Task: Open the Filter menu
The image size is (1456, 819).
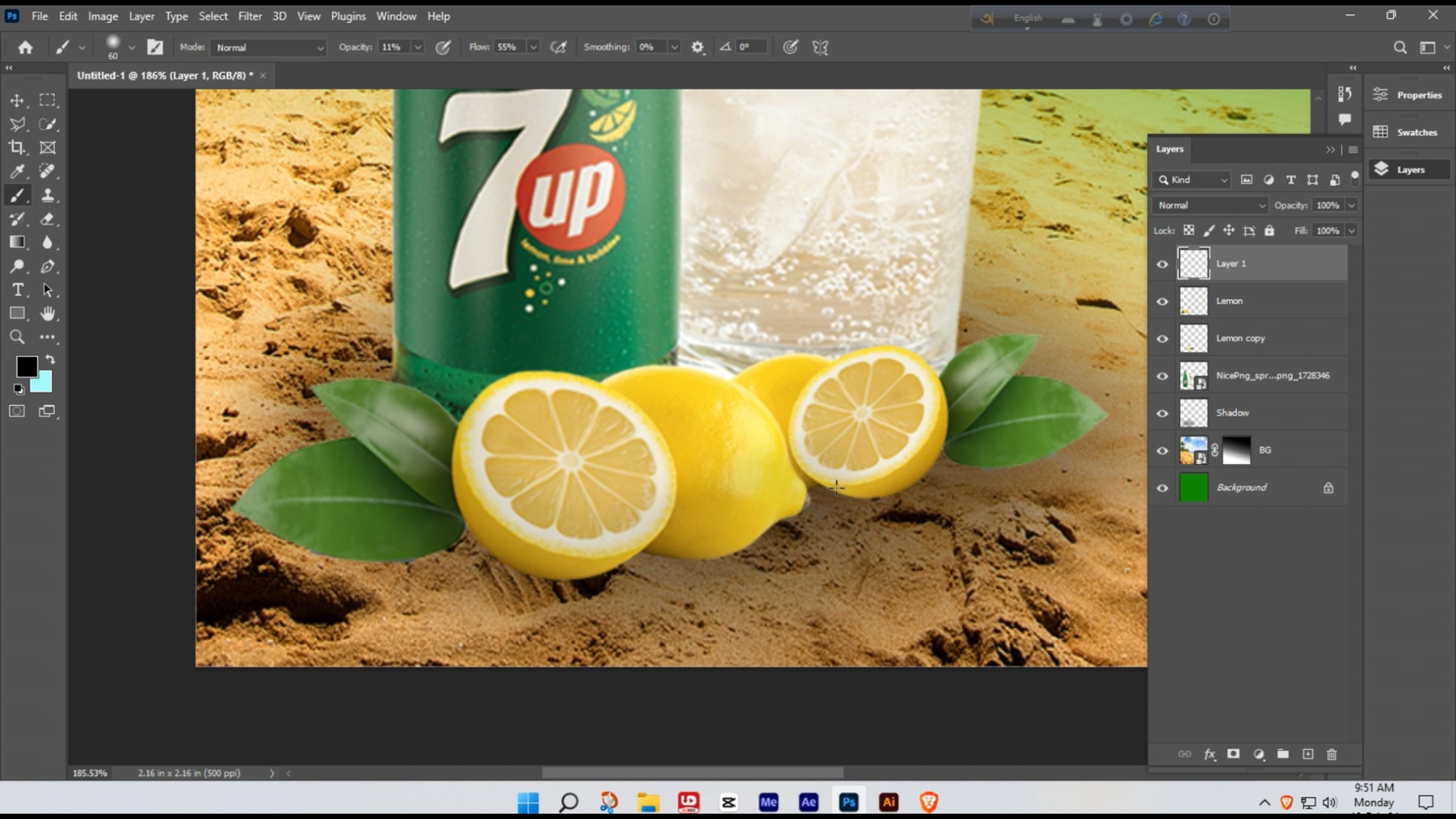Action: (249, 16)
